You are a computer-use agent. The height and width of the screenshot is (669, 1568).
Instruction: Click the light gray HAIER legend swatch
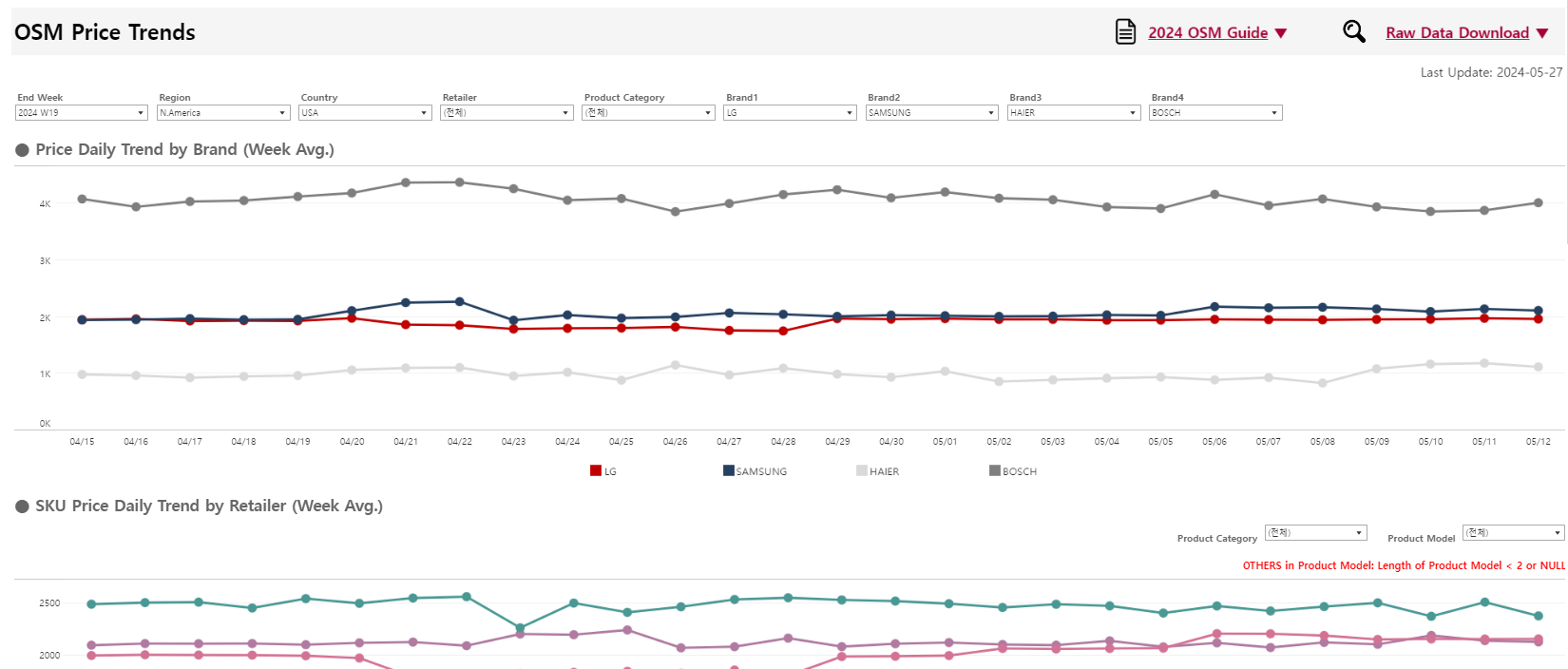[x=862, y=470]
